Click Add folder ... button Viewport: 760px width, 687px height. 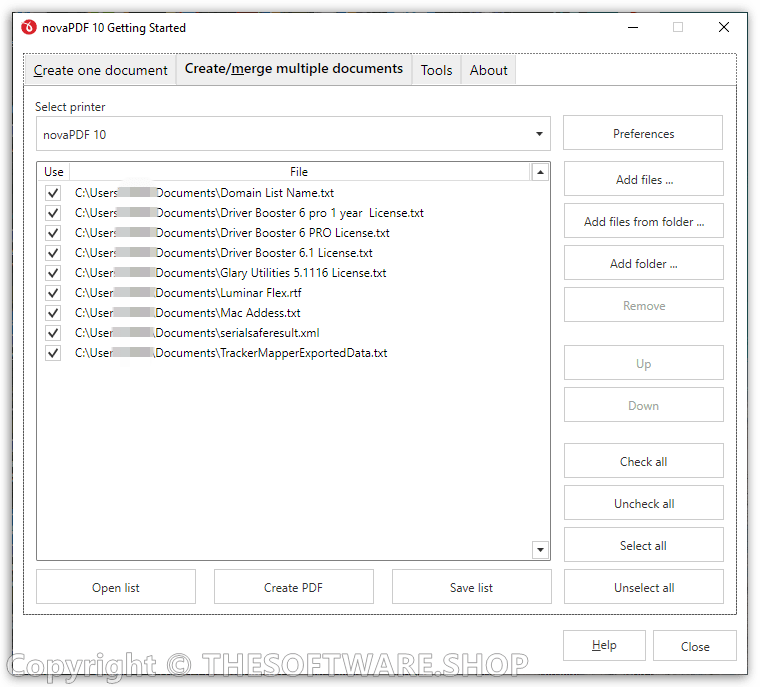(x=644, y=263)
